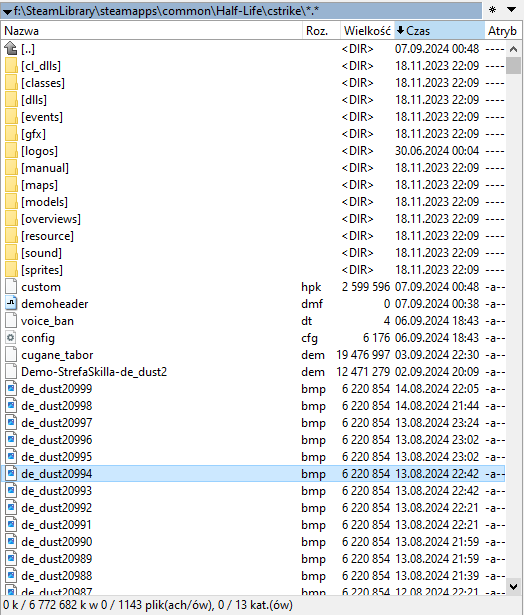Select the cl_dlls folder icon
This screenshot has width=524, height=615.
11,66
